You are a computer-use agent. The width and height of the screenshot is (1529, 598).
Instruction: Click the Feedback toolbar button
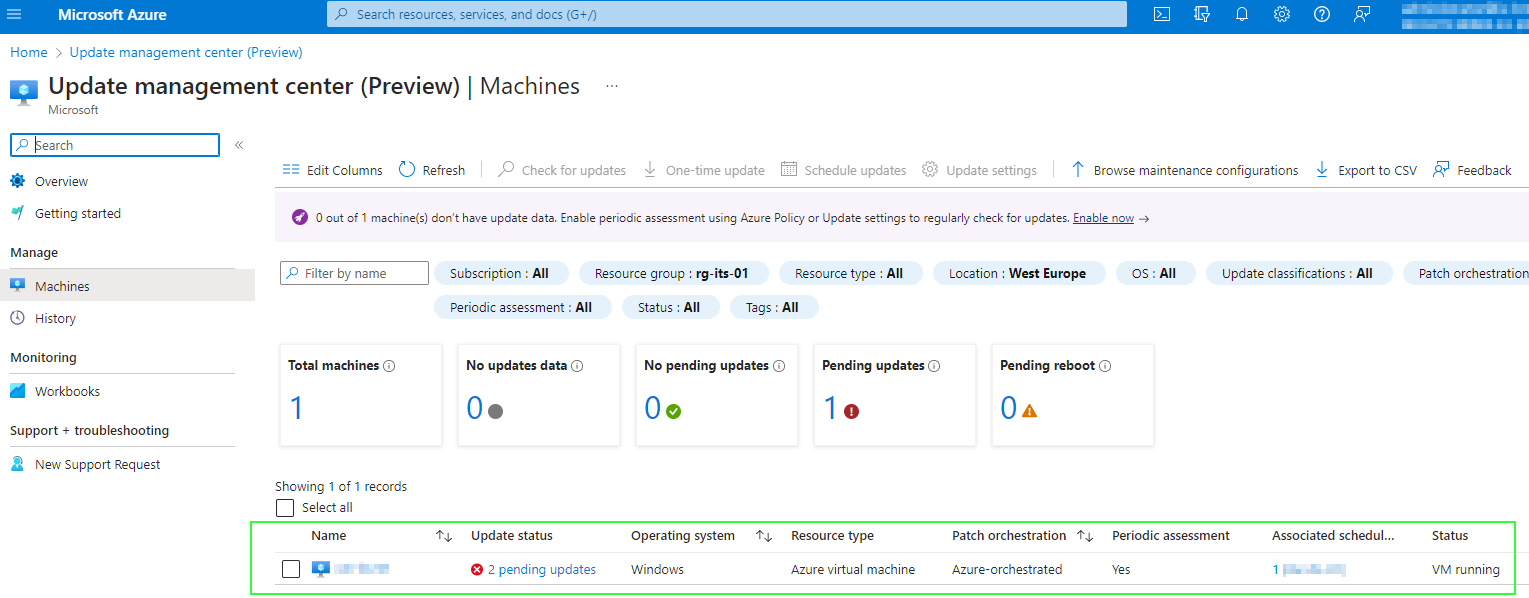pos(1472,170)
